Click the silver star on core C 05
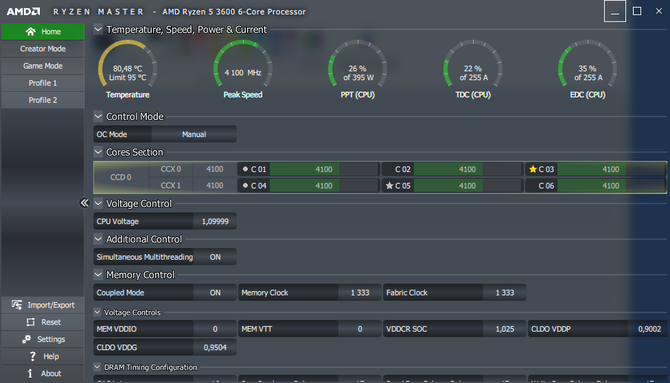Screen dimensions: 670x383 pyautogui.click(x=389, y=186)
